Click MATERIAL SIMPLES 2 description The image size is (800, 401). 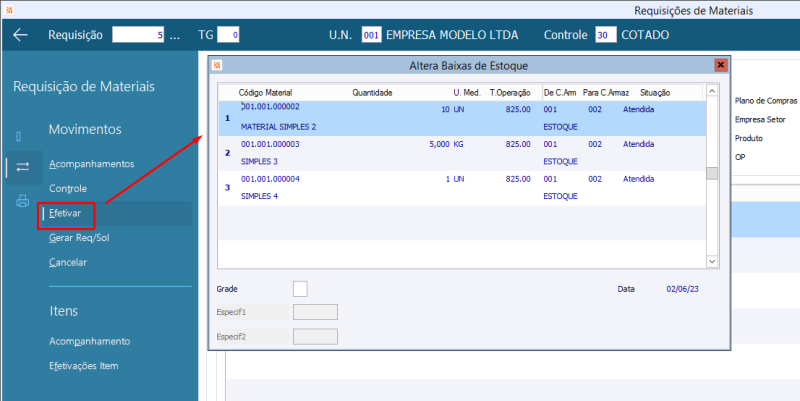pos(279,127)
